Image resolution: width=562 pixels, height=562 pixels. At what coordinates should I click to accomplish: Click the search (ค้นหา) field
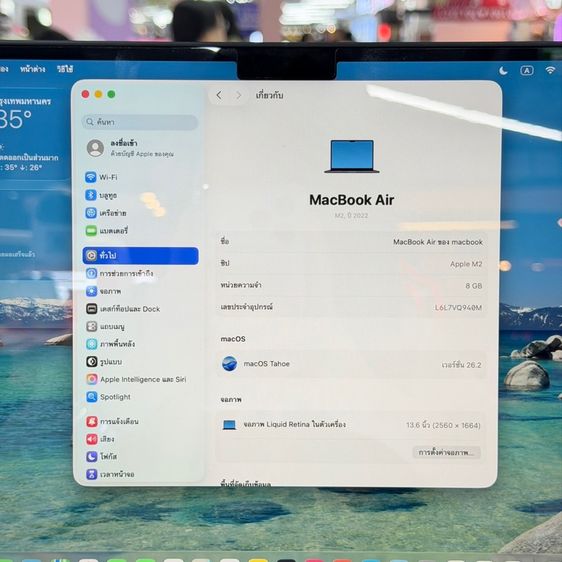[x=140, y=122]
